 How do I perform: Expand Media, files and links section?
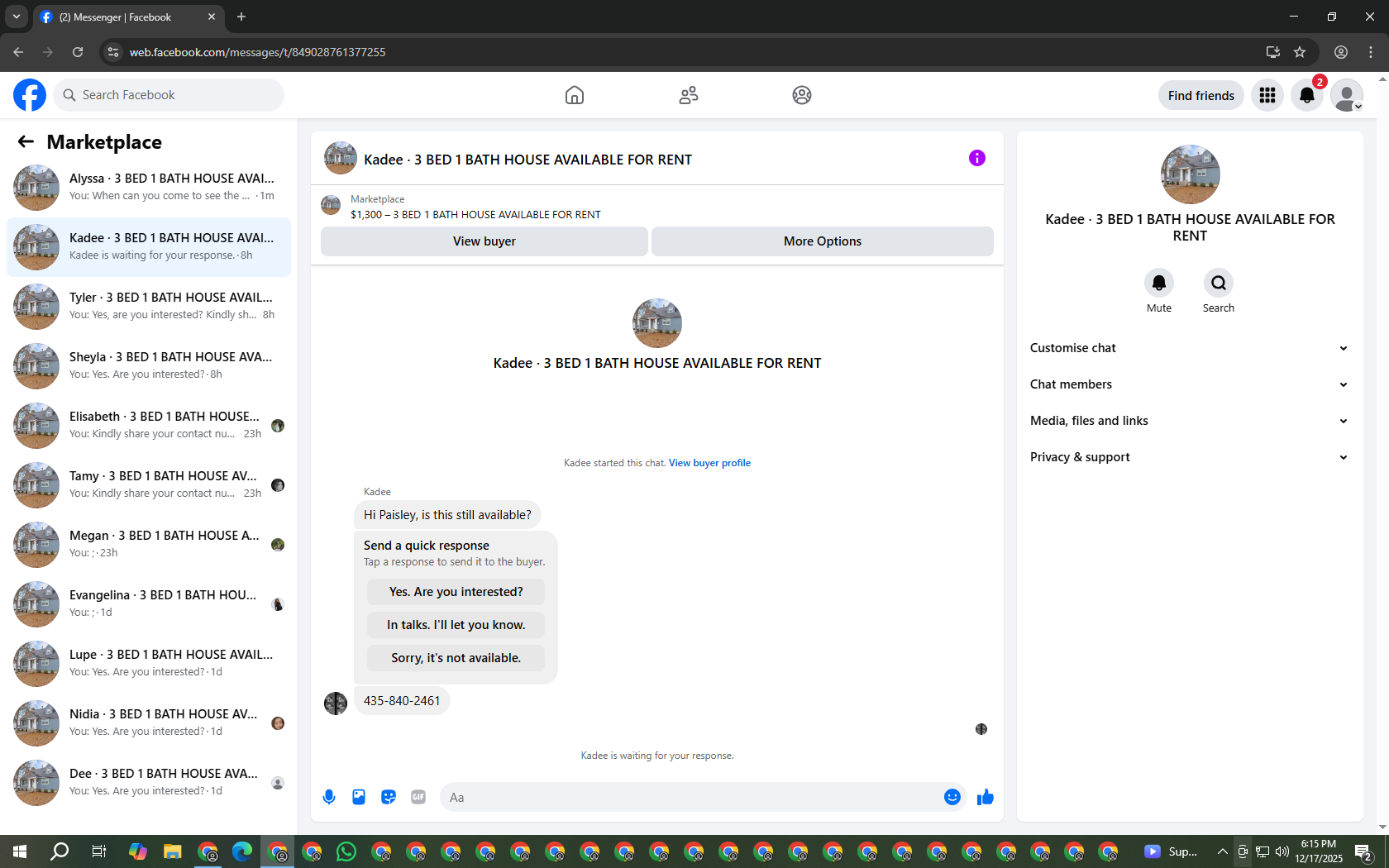pos(1190,421)
